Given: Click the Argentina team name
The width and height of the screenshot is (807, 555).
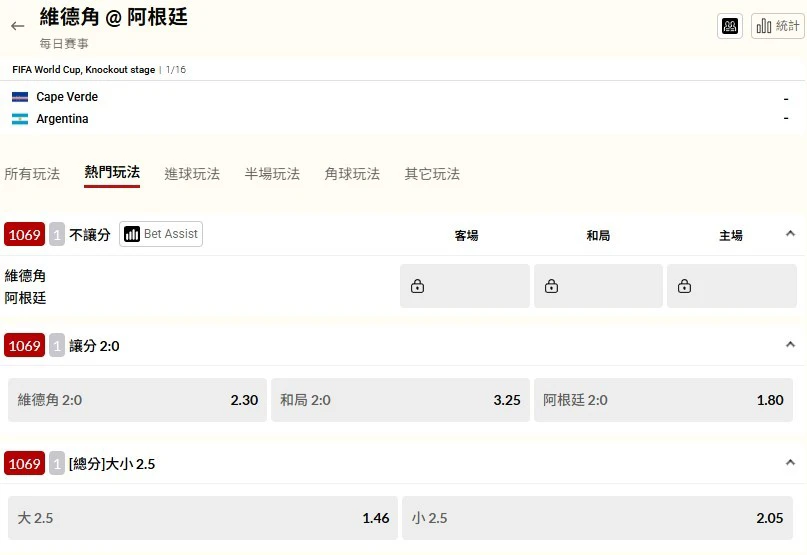Looking at the screenshot, I should tap(62, 119).
